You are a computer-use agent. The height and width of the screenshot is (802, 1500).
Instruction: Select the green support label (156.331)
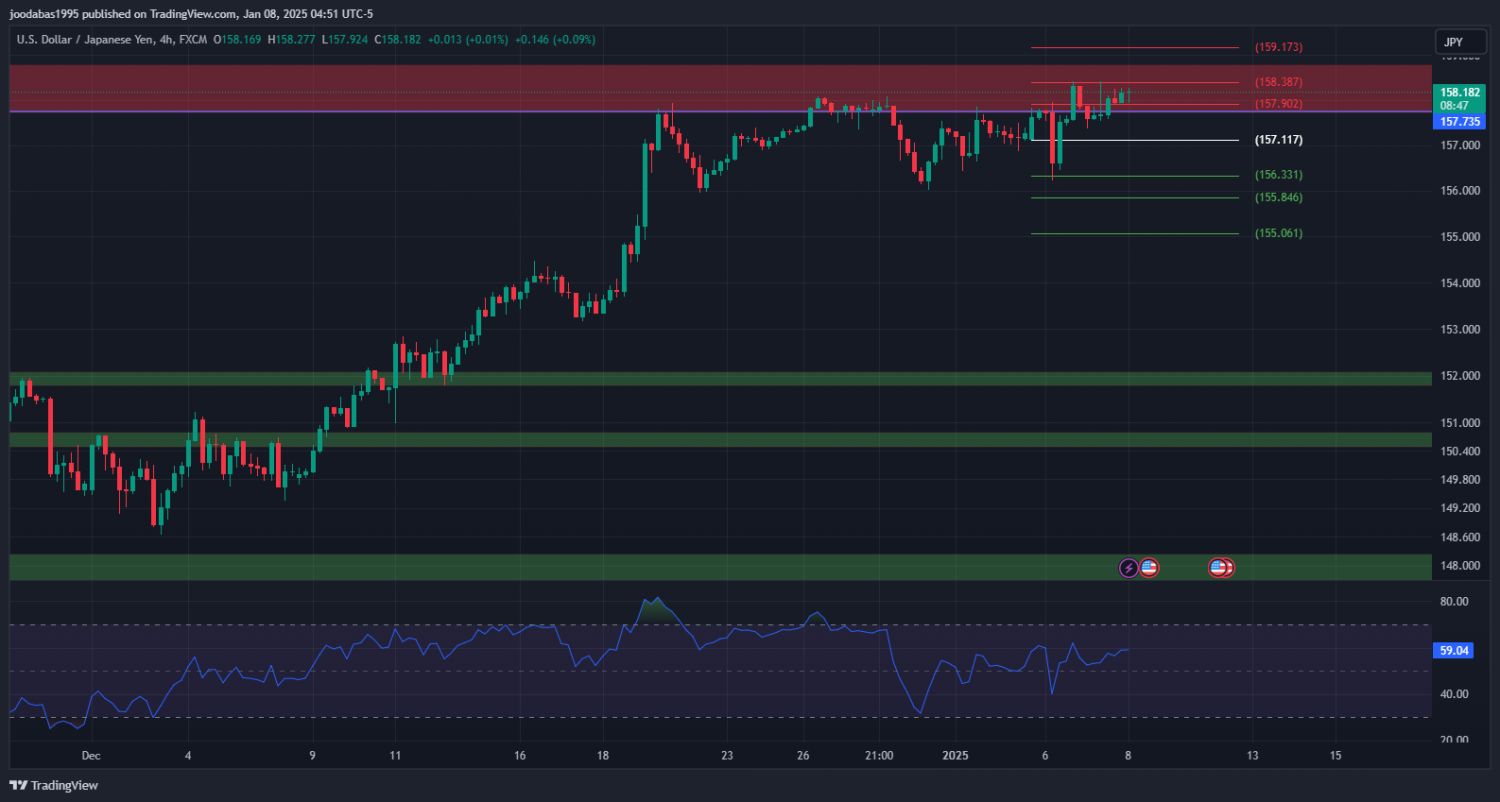click(1278, 175)
